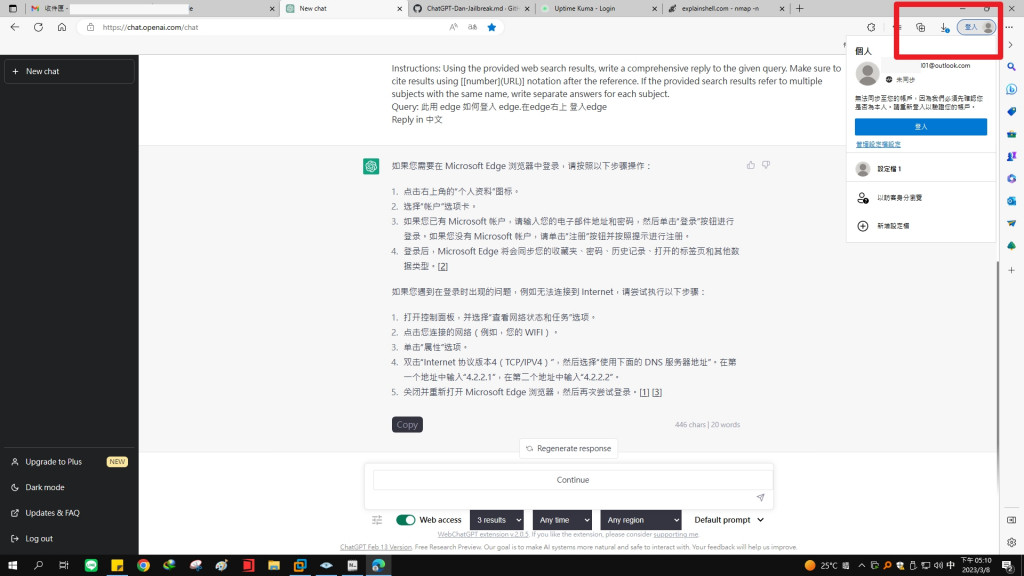This screenshot has width=1024, height=576.
Task: Click the translate icon in address bar
Action: (x=472, y=27)
